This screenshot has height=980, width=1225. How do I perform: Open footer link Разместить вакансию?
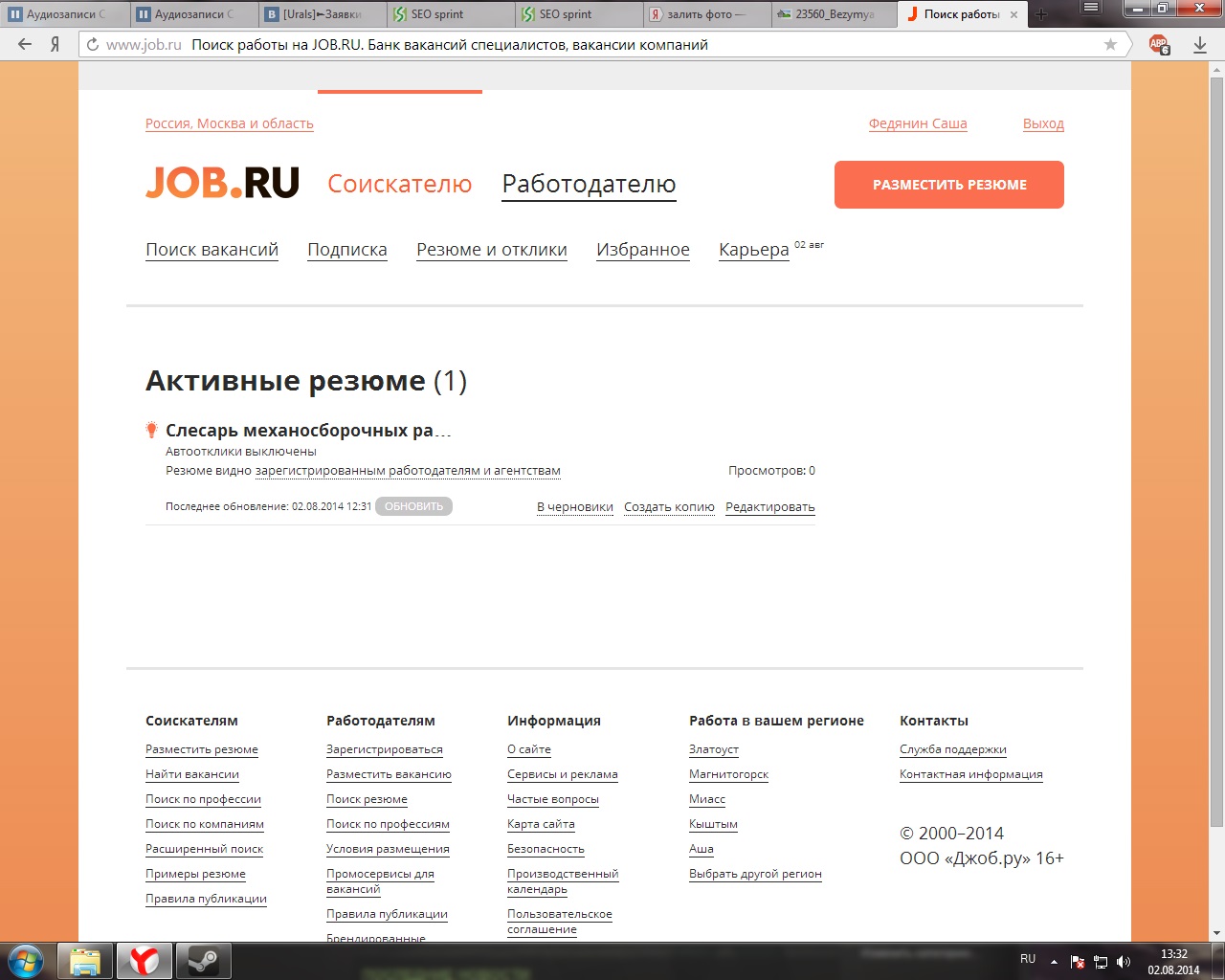click(389, 774)
